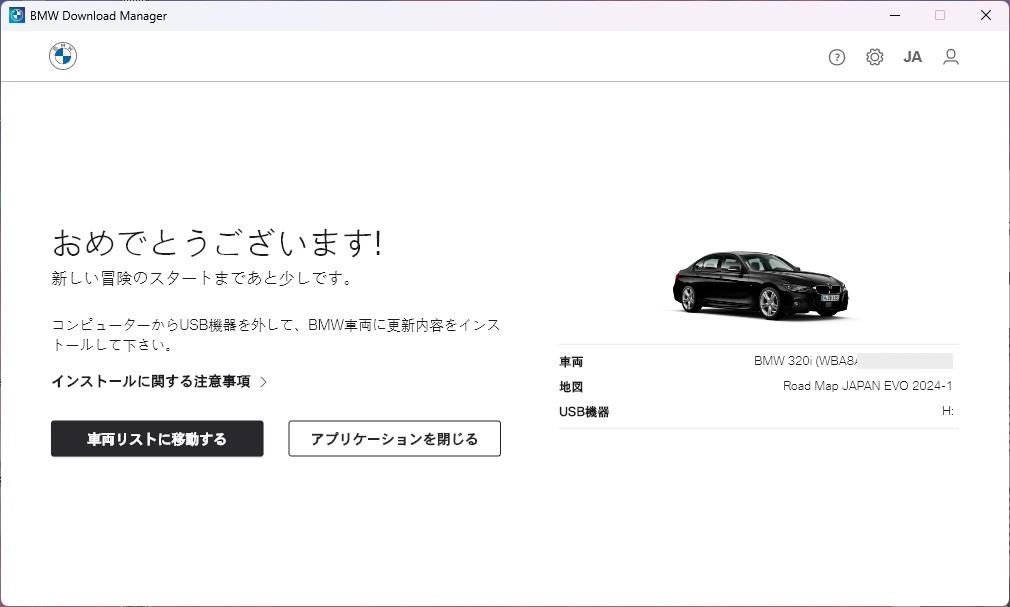Screen dimensions: 1010x607
Task: Click the 地図 label
Action: pyautogui.click(x=571, y=387)
